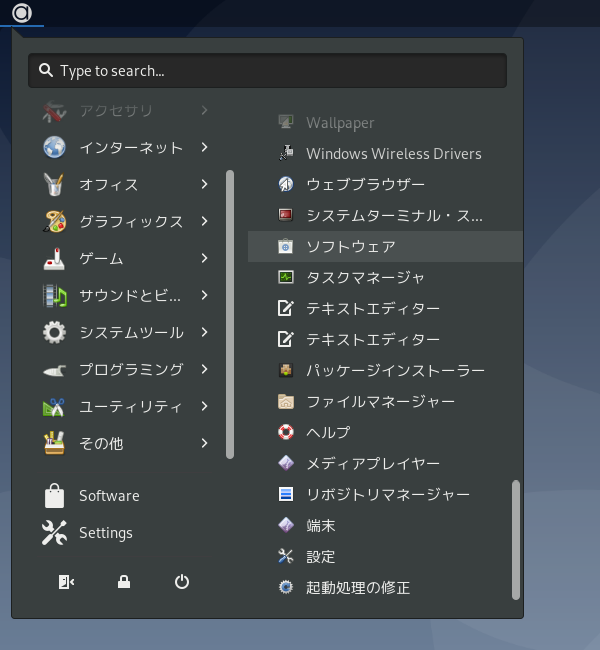Select the インターネット category label
This screenshot has height=650, width=600.
point(131,148)
